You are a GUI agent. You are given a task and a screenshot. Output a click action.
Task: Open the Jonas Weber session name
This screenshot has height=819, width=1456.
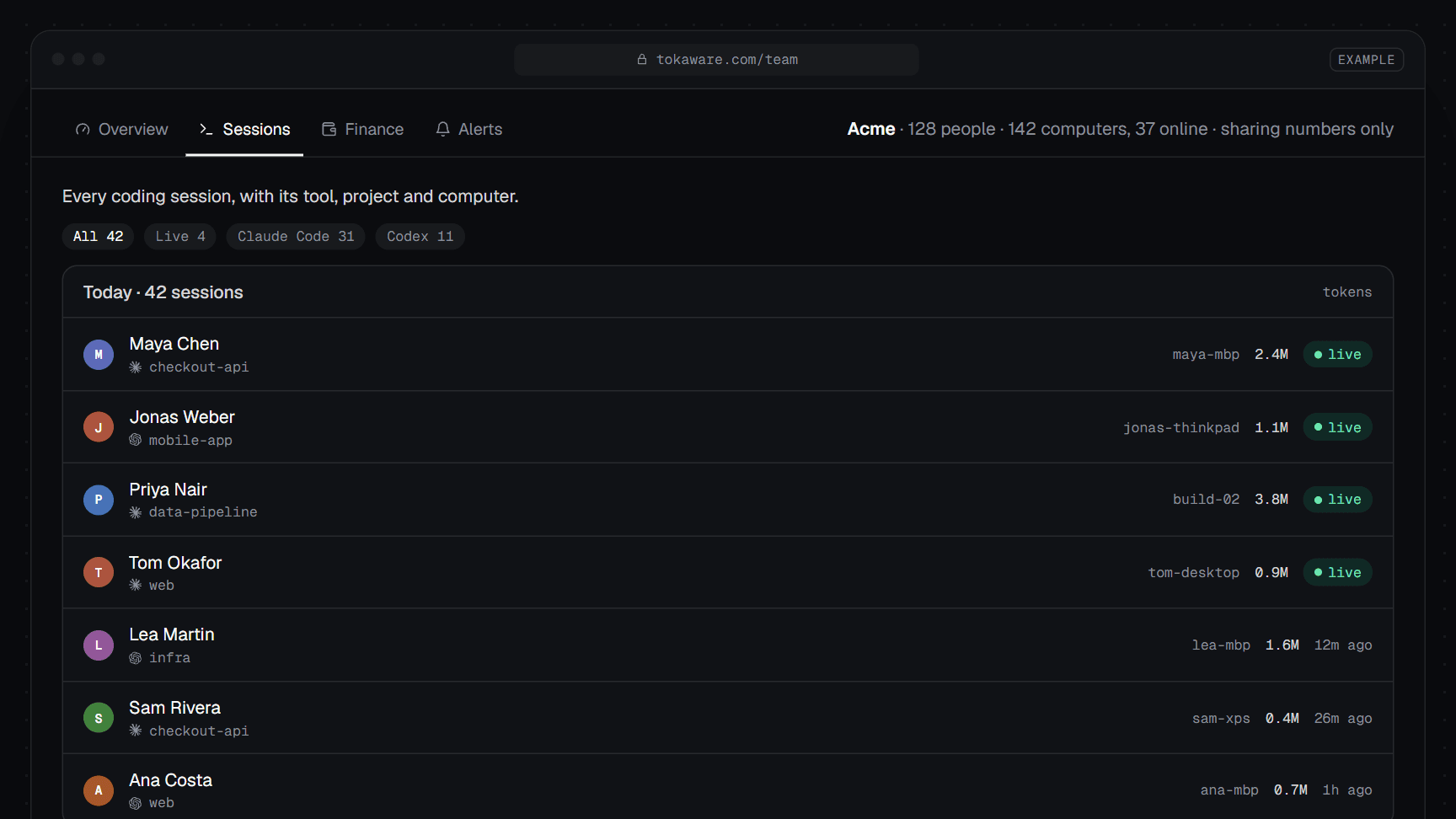pyautogui.click(x=182, y=417)
